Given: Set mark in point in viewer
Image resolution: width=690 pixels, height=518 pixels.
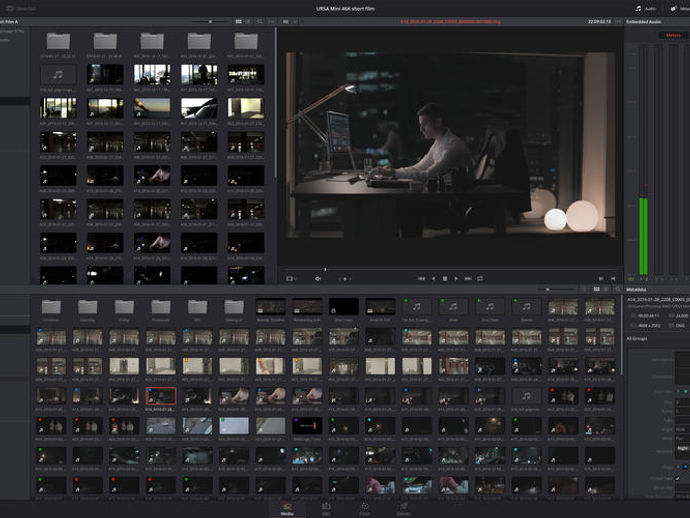Looking at the screenshot, I should pos(601,279).
